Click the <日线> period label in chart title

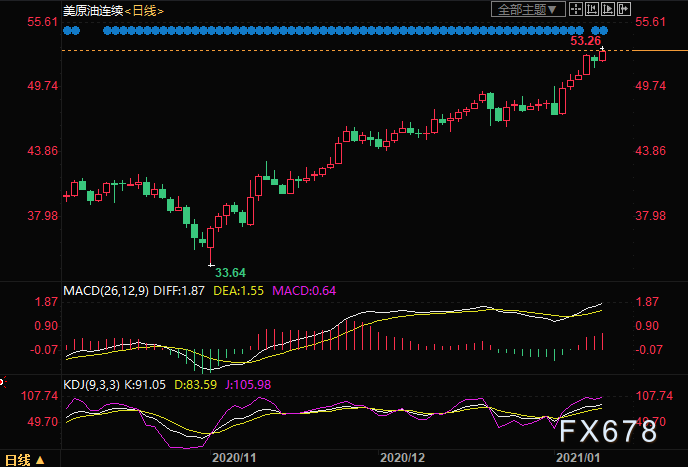coord(145,10)
